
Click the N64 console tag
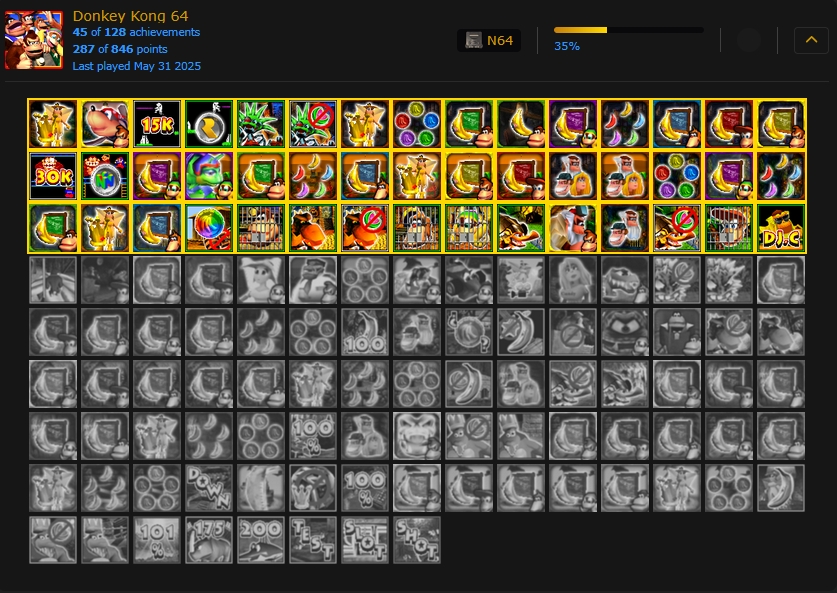click(489, 41)
